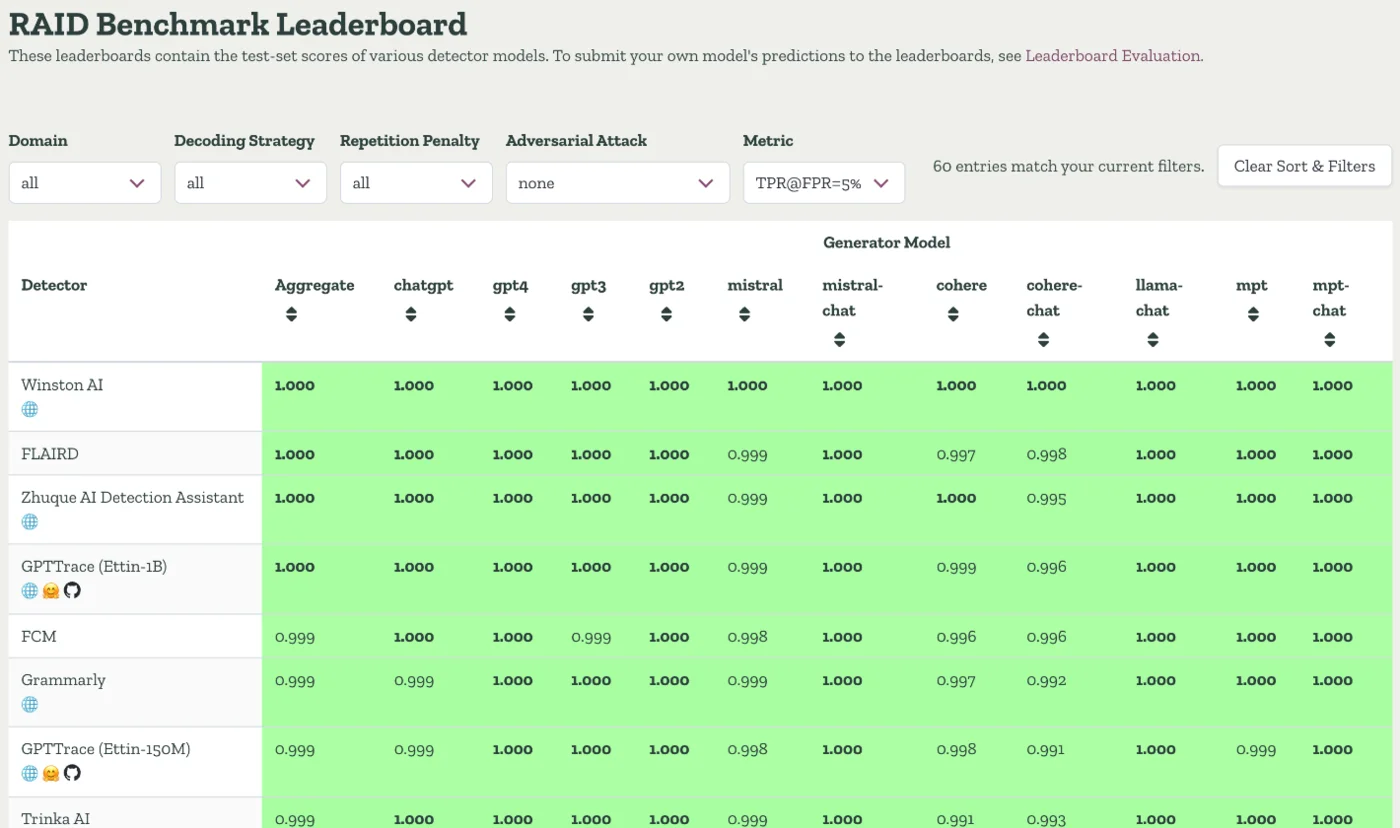Image resolution: width=1400 pixels, height=828 pixels.
Task: Select the Winston AI detector name
Action: pyautogui.click(x=62, y=385)
